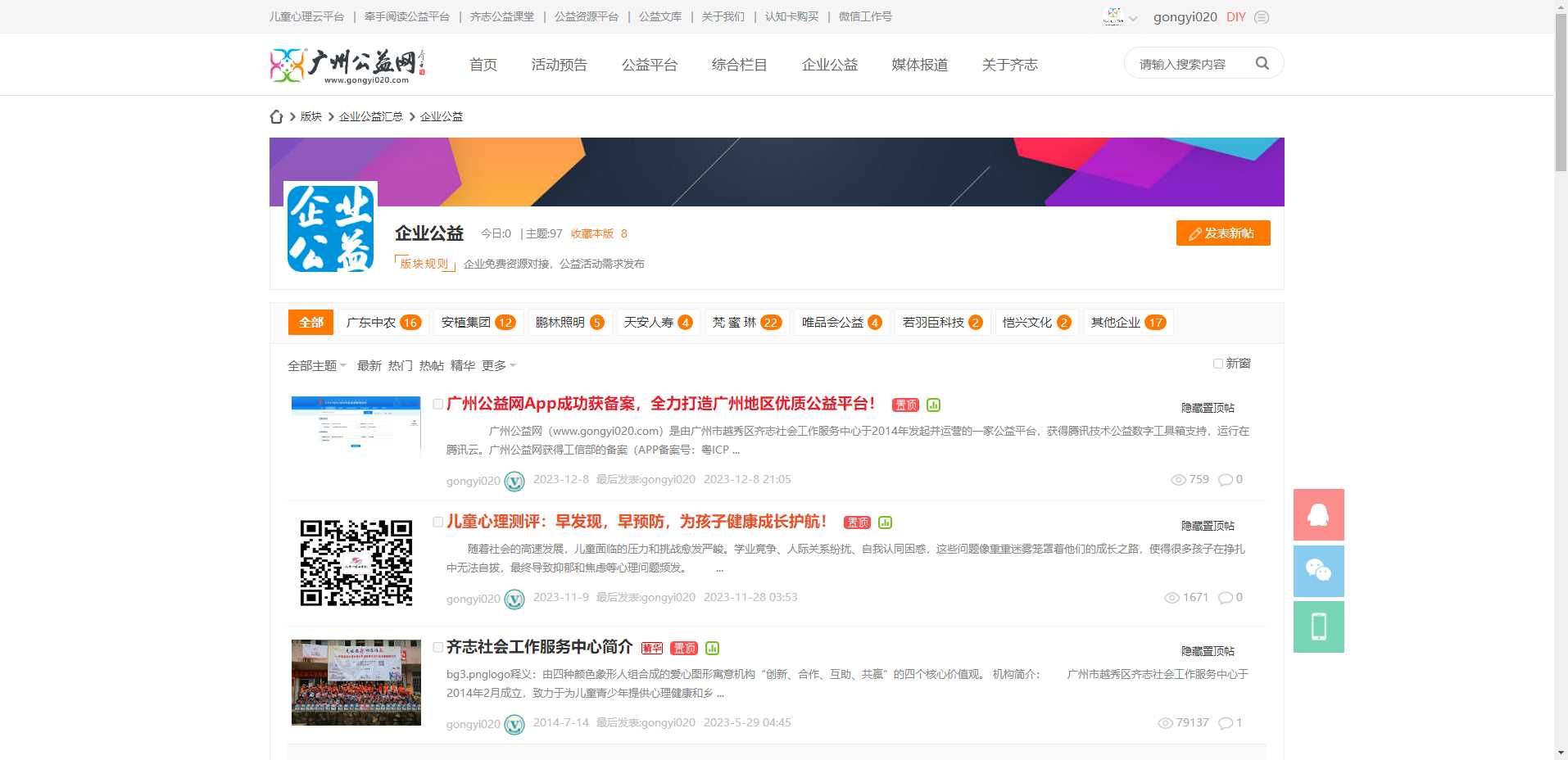This screenshot has width=1568, height=760.
Task: Select the 若羽臣科技 category tab
Action: 942,322
